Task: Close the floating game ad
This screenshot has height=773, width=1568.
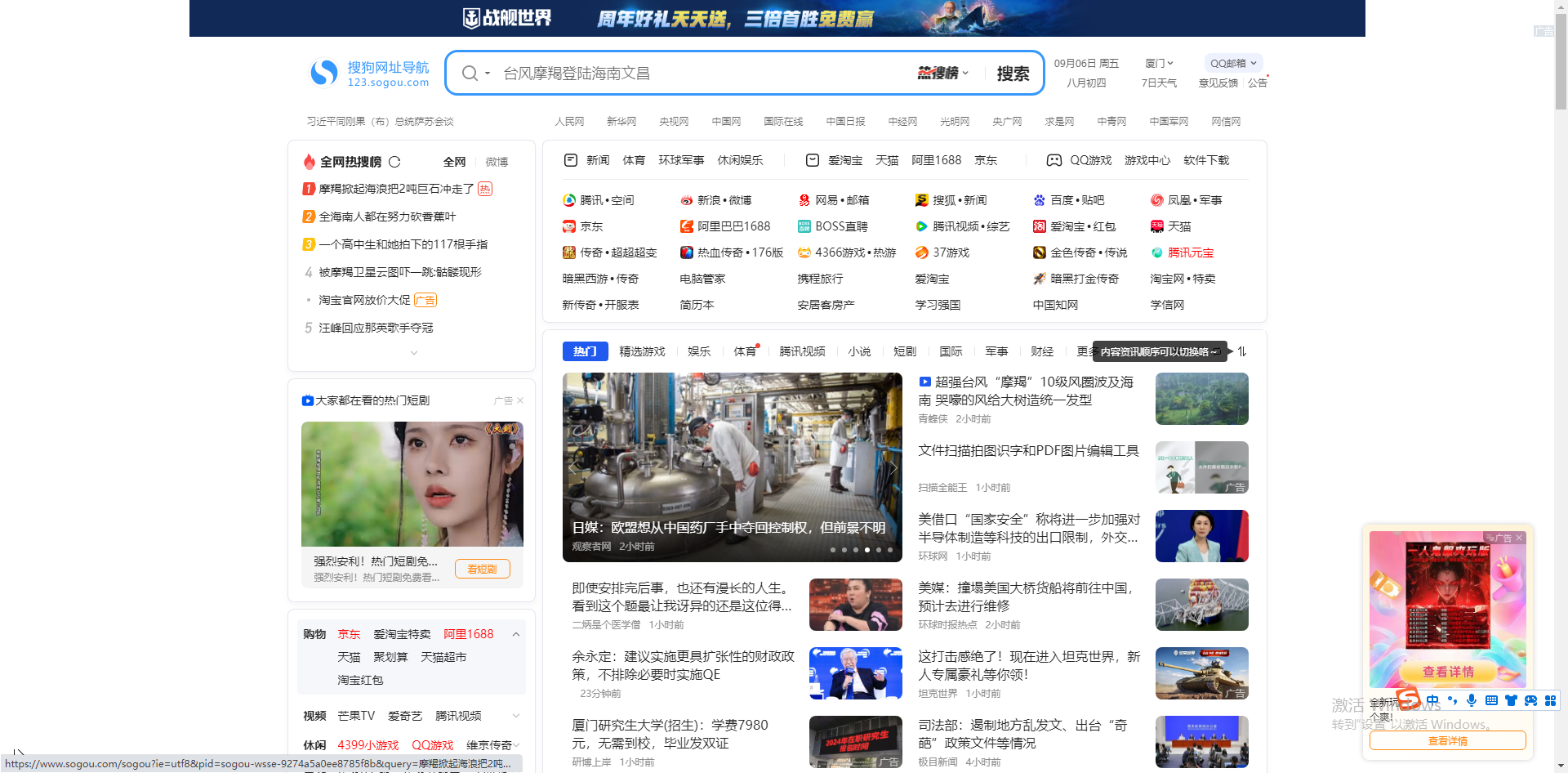Action: [1519, 538]
